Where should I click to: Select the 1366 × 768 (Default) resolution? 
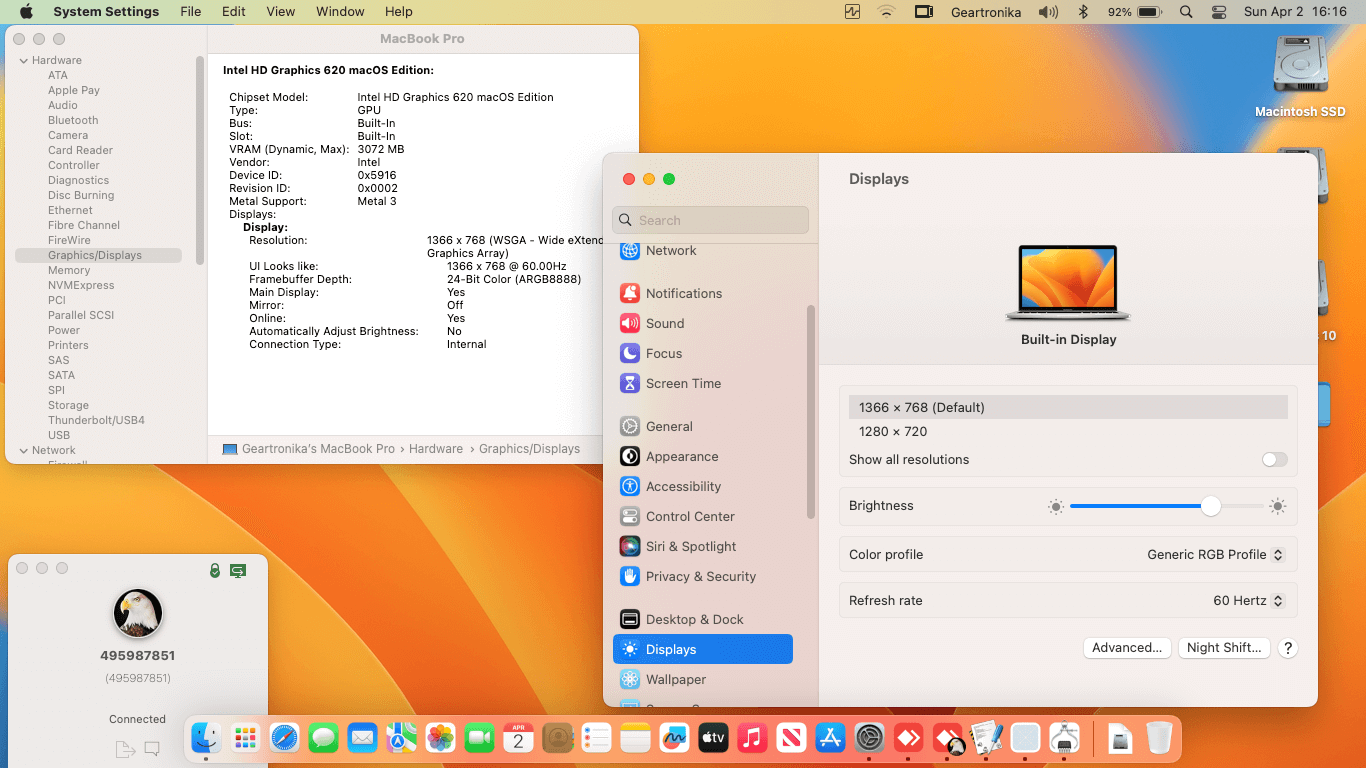(x=1068, y=408)
